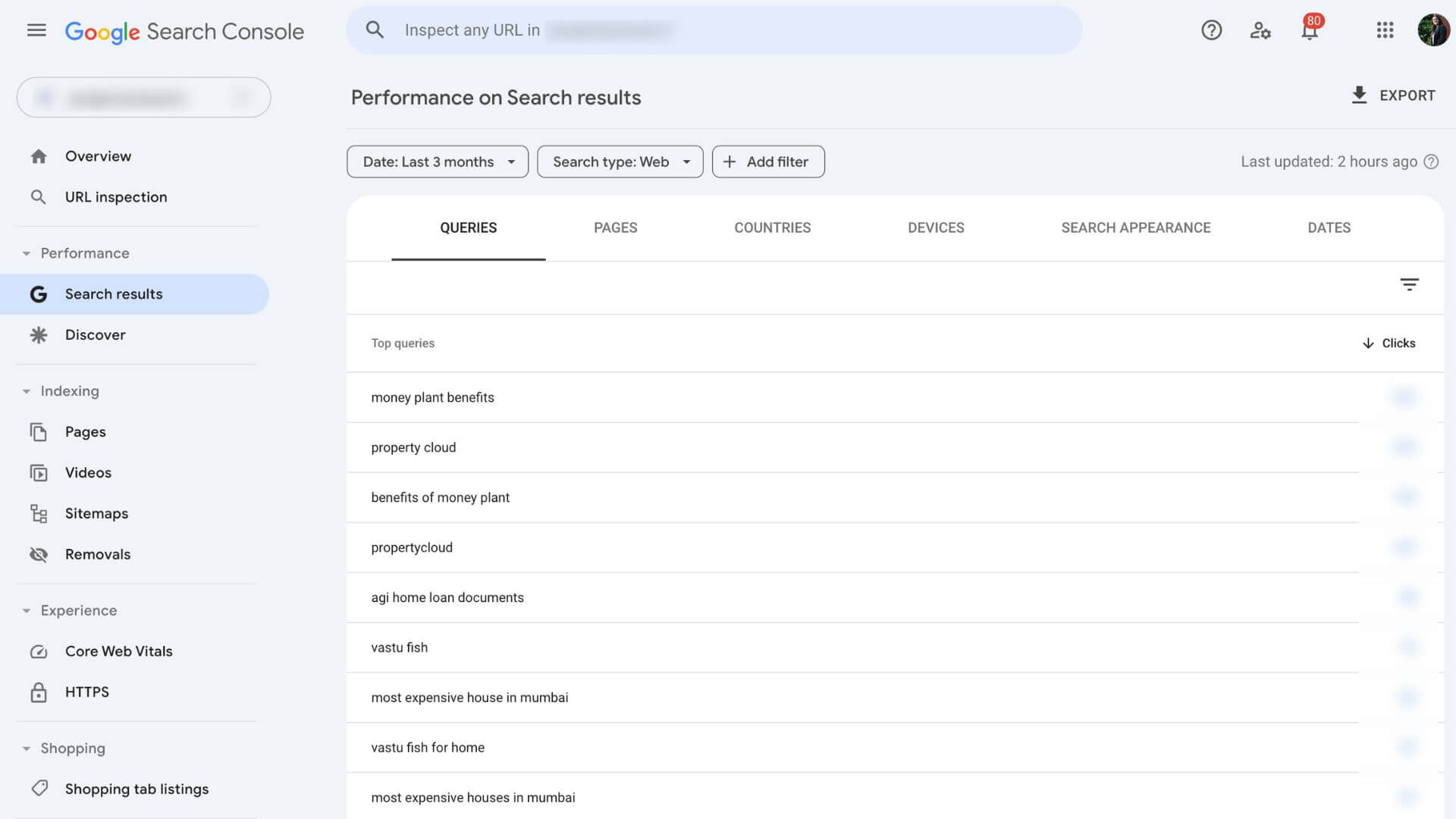Click the Removals hidden-eye icon
The height and width of the screenshot is (819, 1456).
click(39, 554)
